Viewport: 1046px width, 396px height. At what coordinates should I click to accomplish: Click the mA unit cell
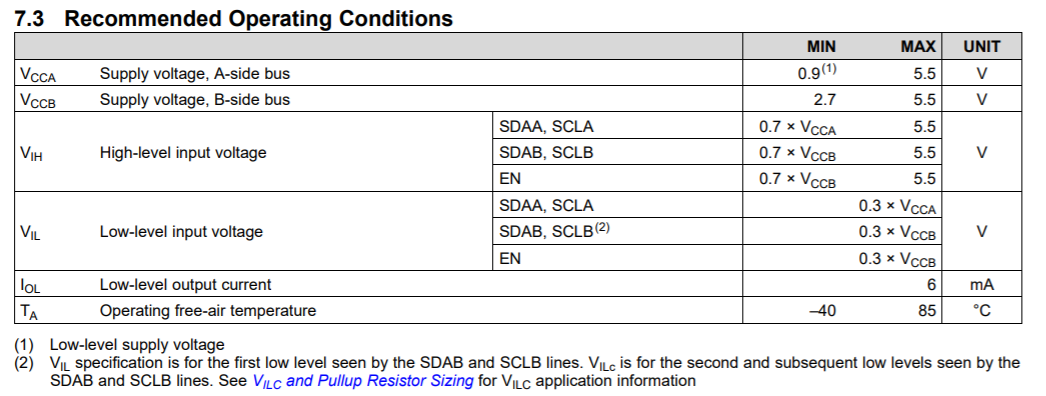981,285
